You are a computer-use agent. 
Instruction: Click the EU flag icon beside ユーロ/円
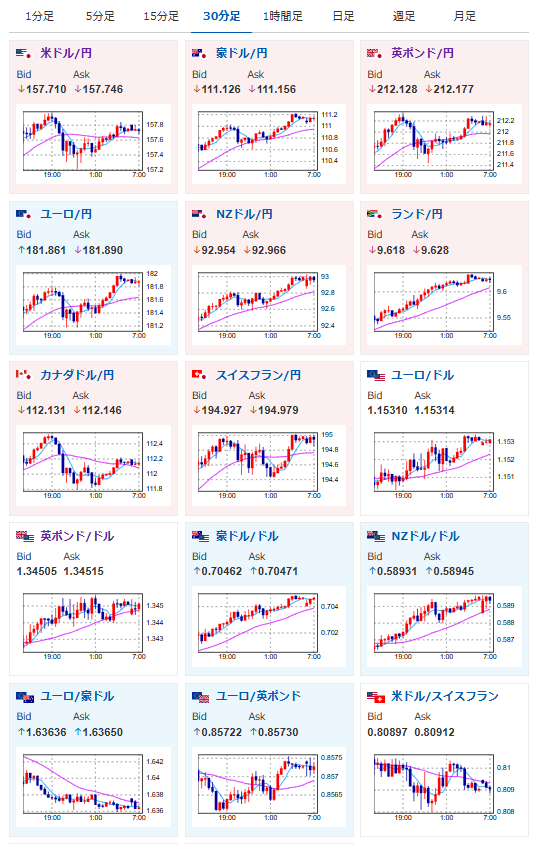click(24, 214)
